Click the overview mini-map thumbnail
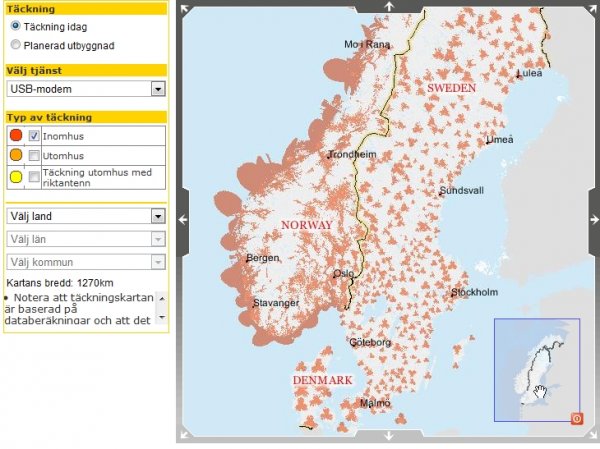 (x=536, y=371)
